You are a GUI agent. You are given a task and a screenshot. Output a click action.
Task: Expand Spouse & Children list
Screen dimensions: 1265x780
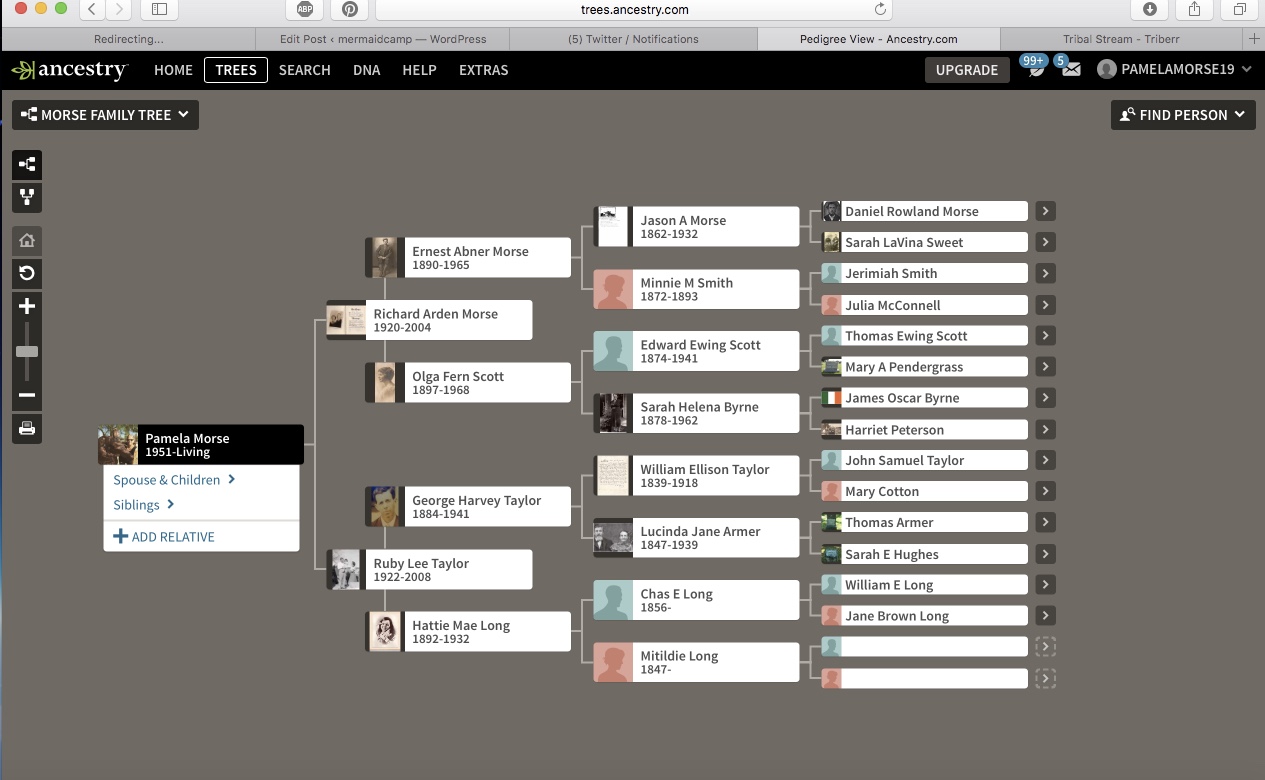pyautogui.click(x=174, y=480)
